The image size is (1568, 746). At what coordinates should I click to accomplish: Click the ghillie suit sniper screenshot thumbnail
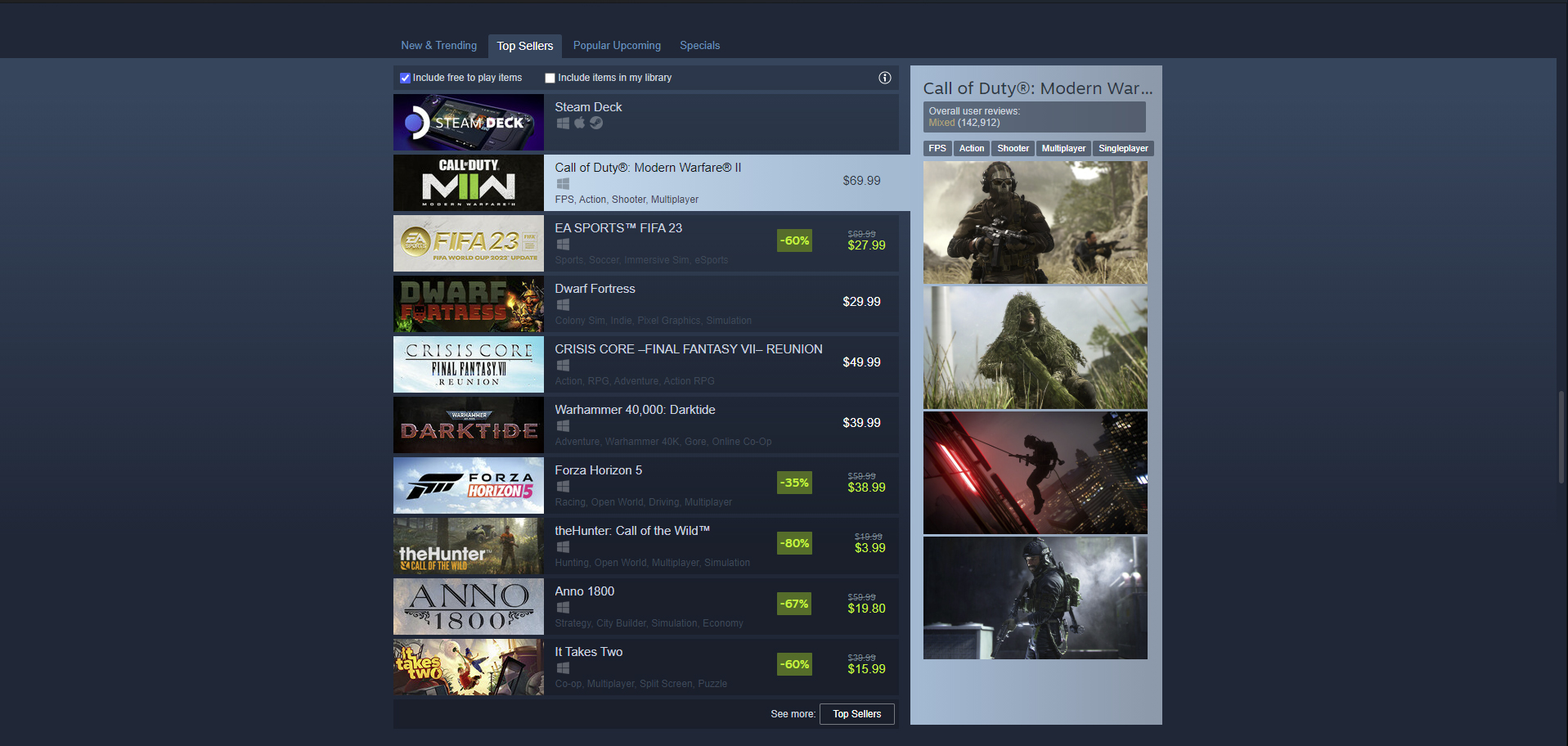point(1035,347)
